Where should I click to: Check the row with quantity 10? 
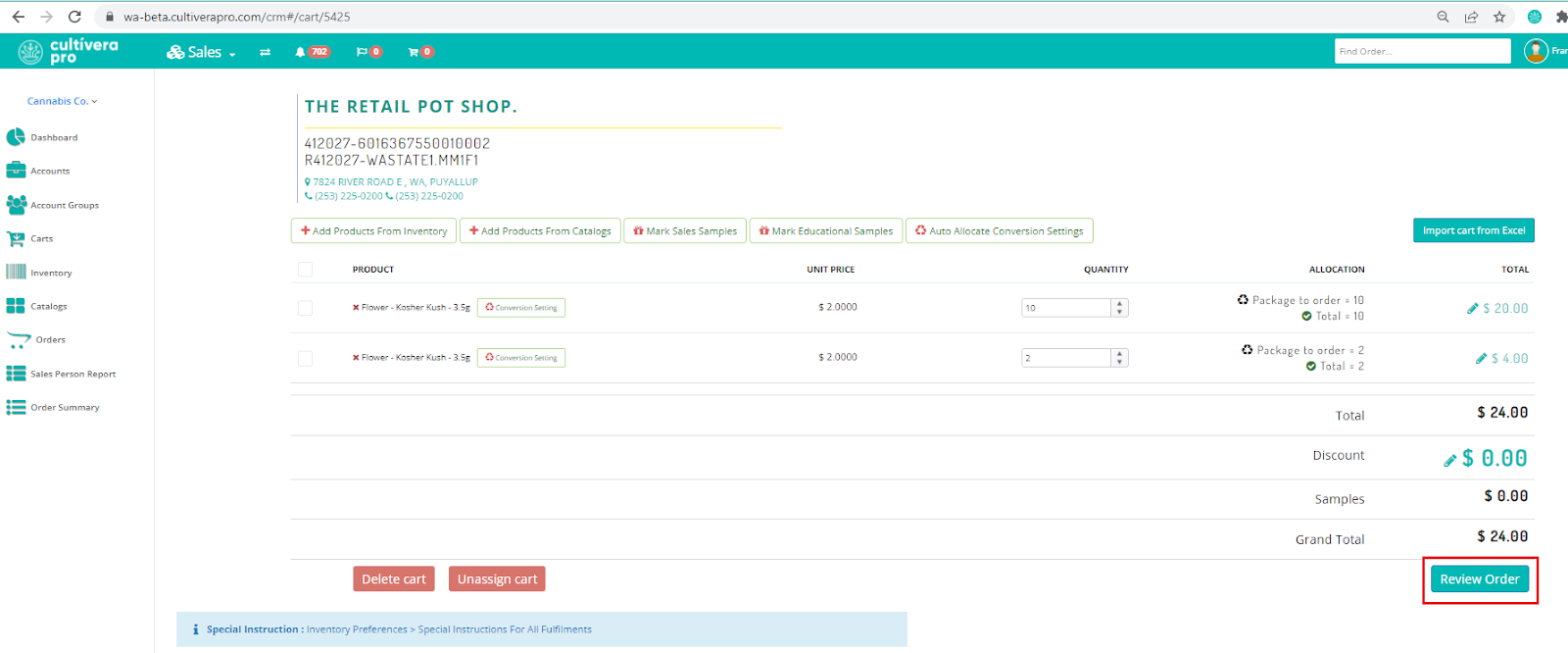[305, 308]
